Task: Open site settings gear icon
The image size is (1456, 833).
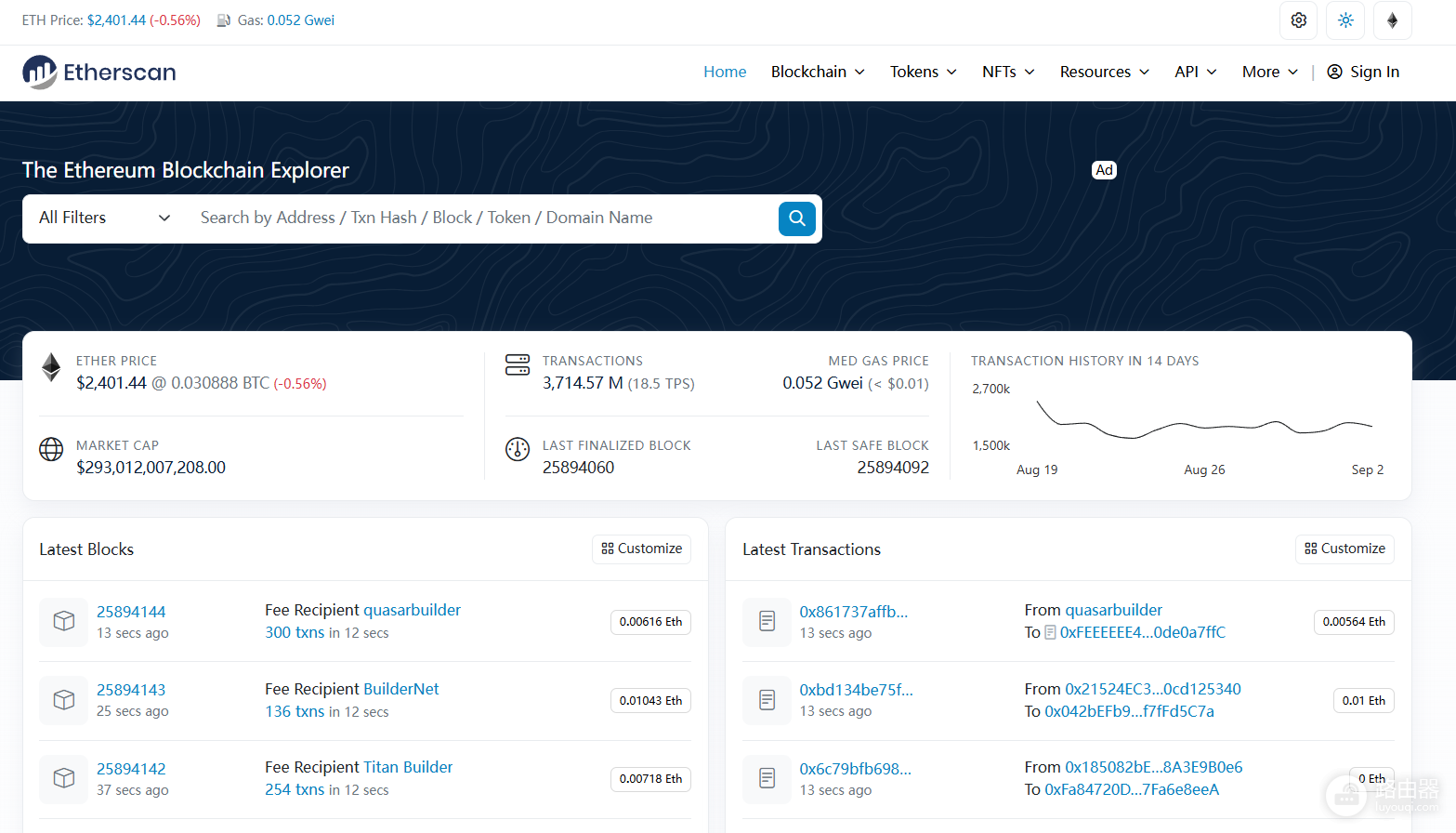Action: coord(1299,20)
